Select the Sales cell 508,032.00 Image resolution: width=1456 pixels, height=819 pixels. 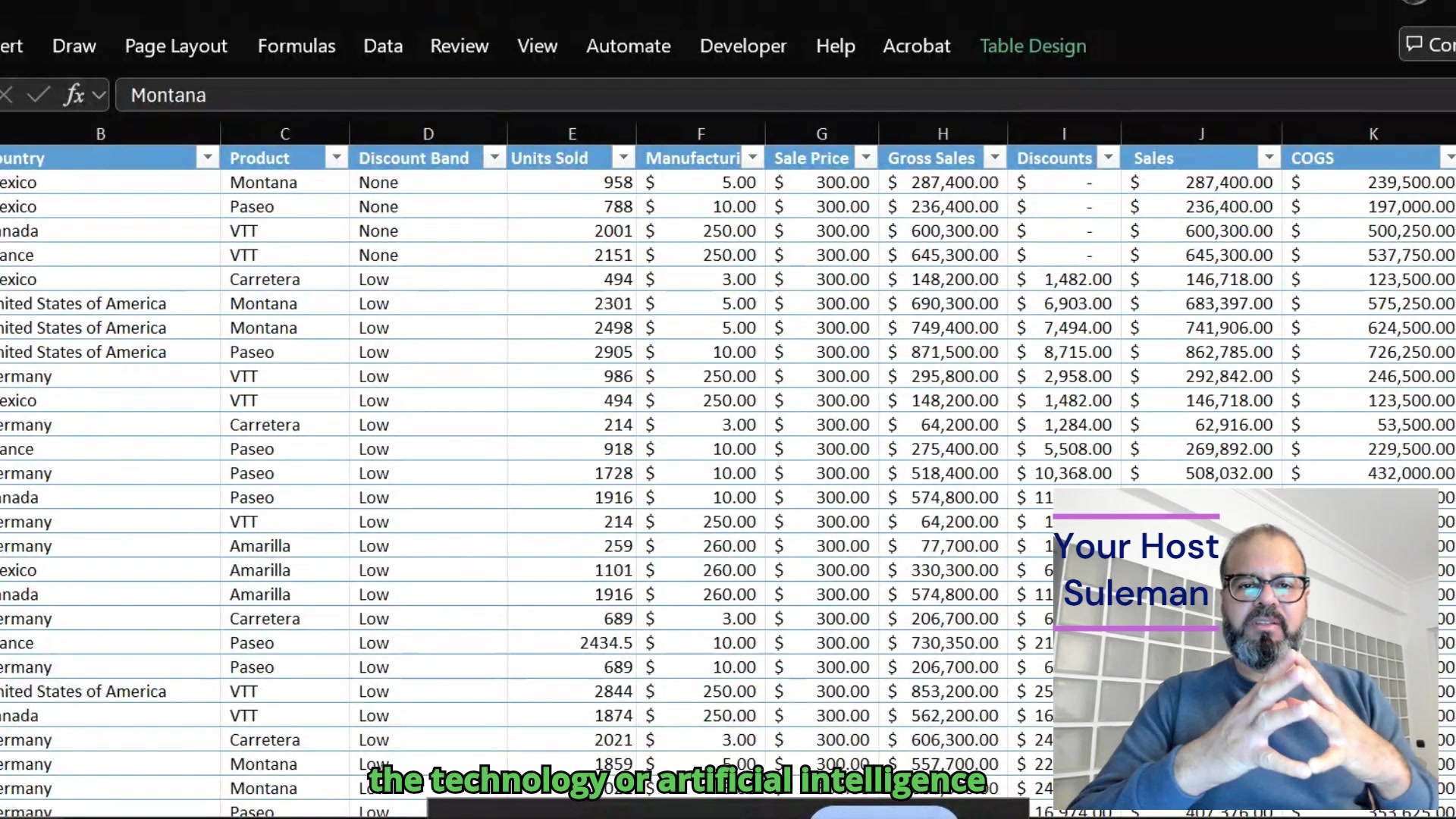(x=1202, y=473)
